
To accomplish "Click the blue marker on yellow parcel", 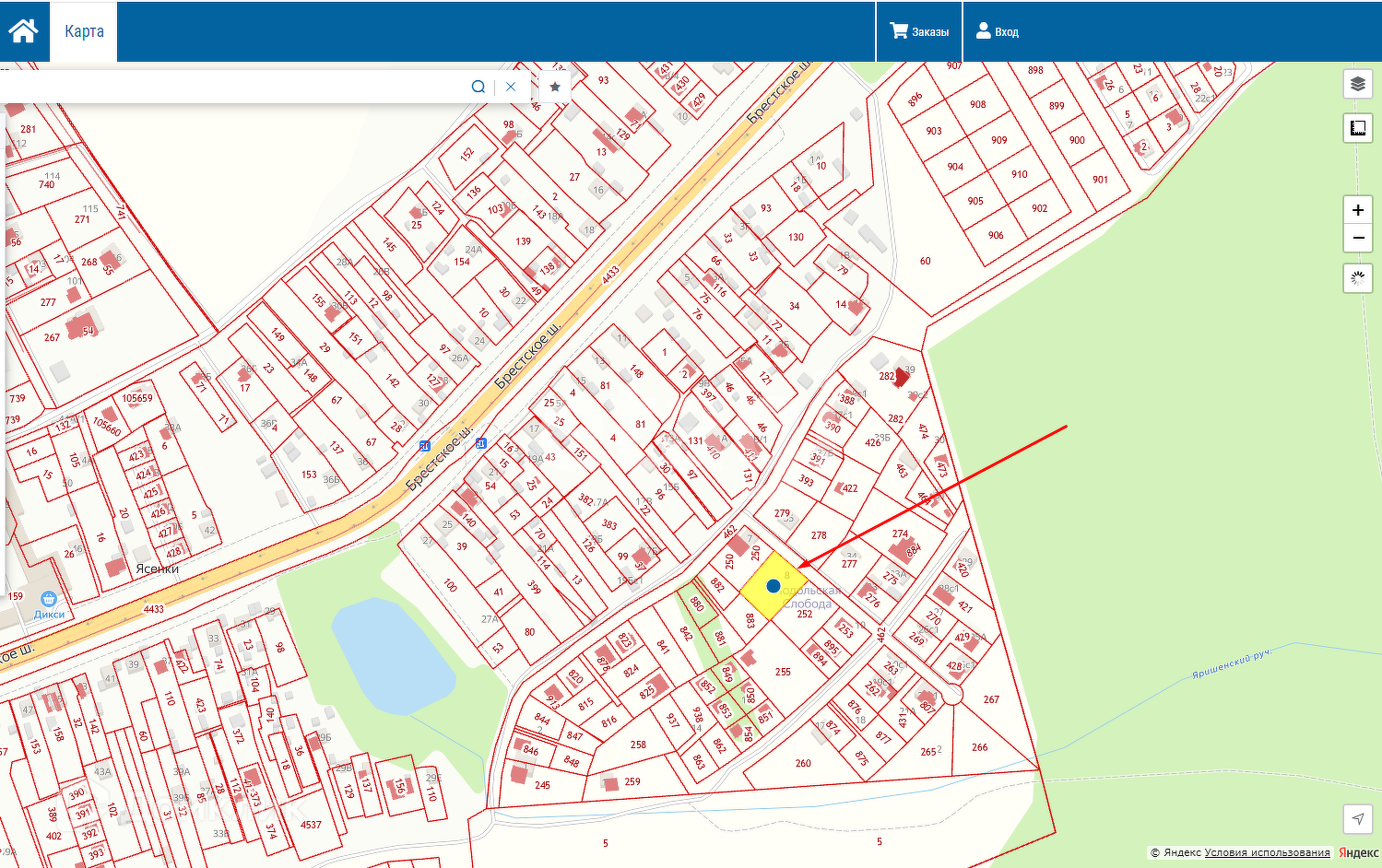I will point(774,585).
